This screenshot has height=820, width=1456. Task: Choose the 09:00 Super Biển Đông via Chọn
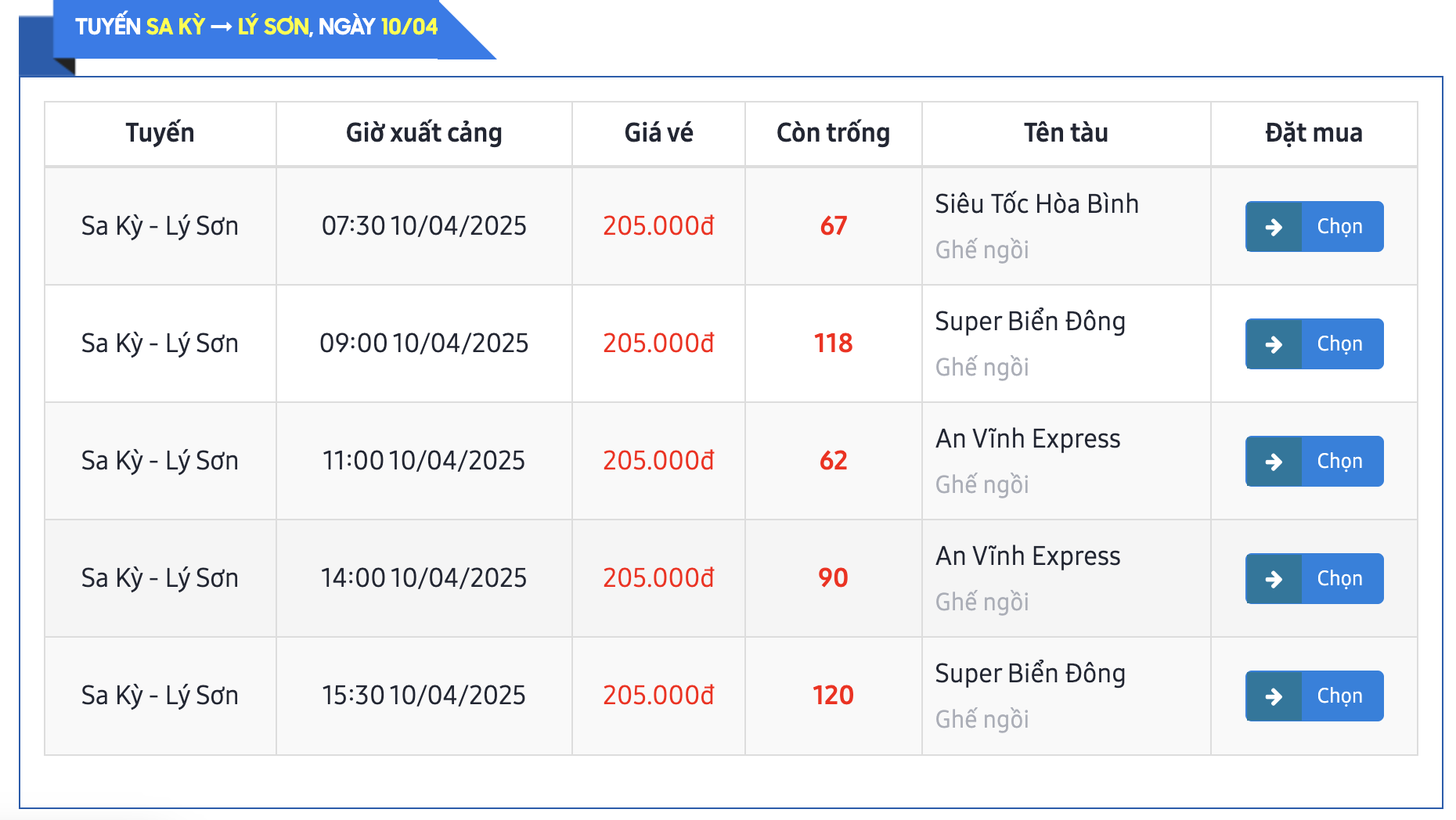[x=1339, y=344]
